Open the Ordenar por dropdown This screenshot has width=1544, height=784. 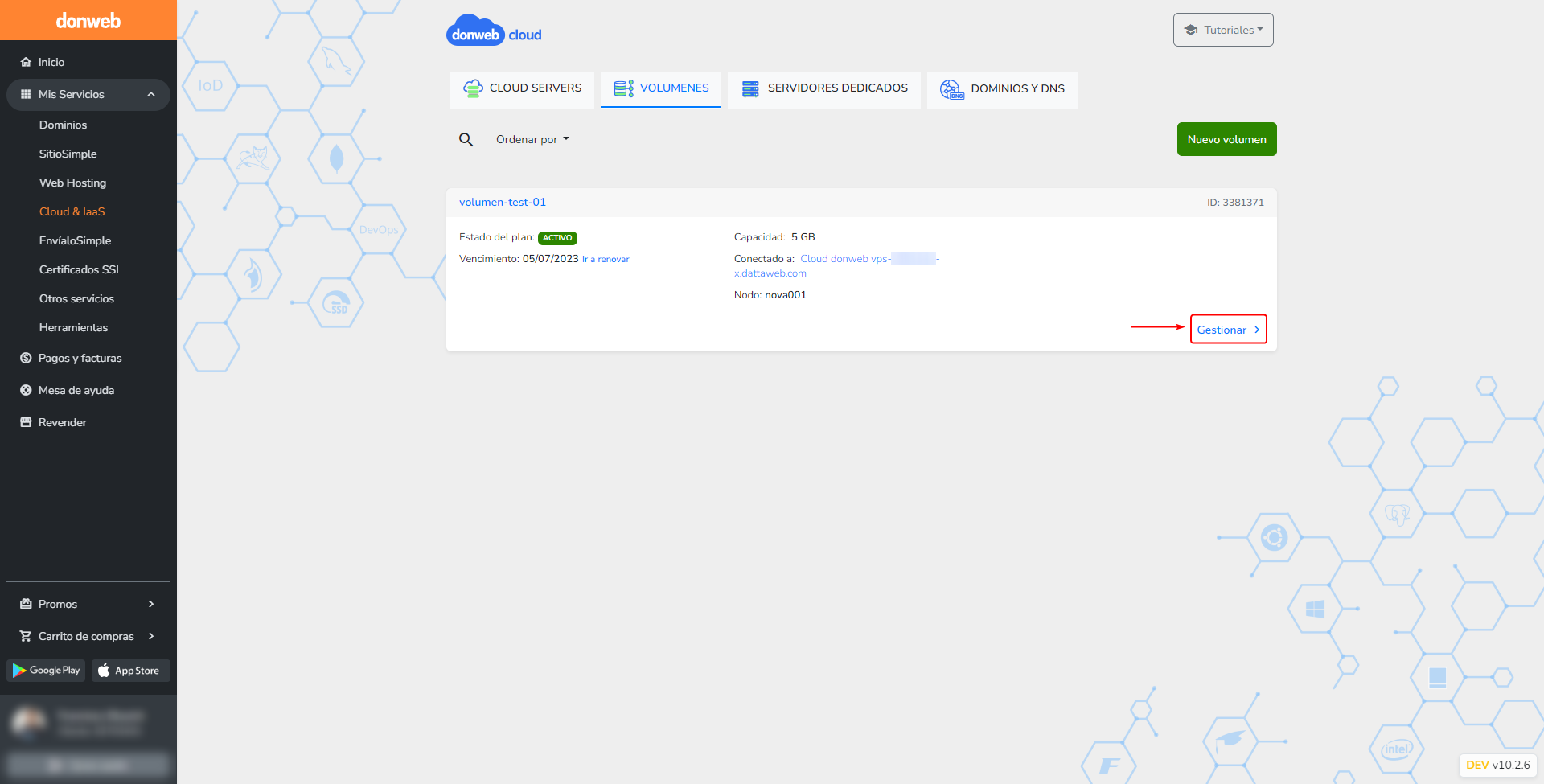click(532, 139)
